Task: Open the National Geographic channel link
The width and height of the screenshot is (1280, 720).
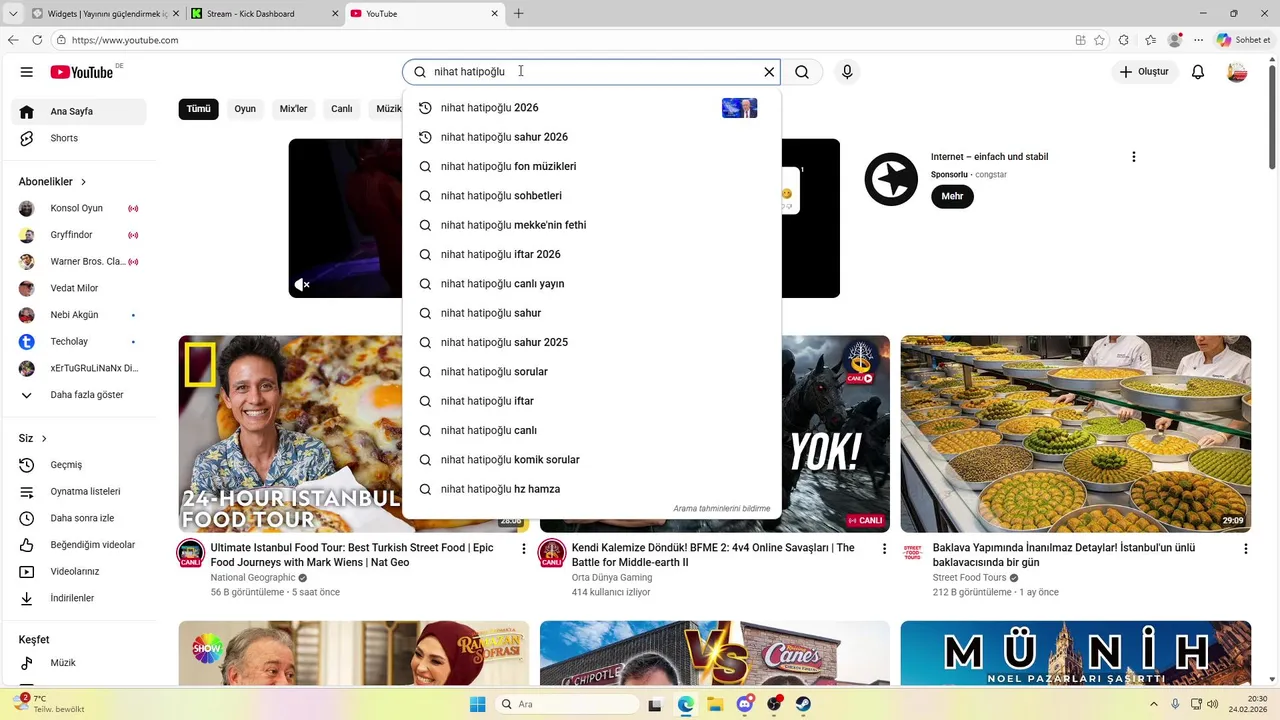Action: [253, 578]
